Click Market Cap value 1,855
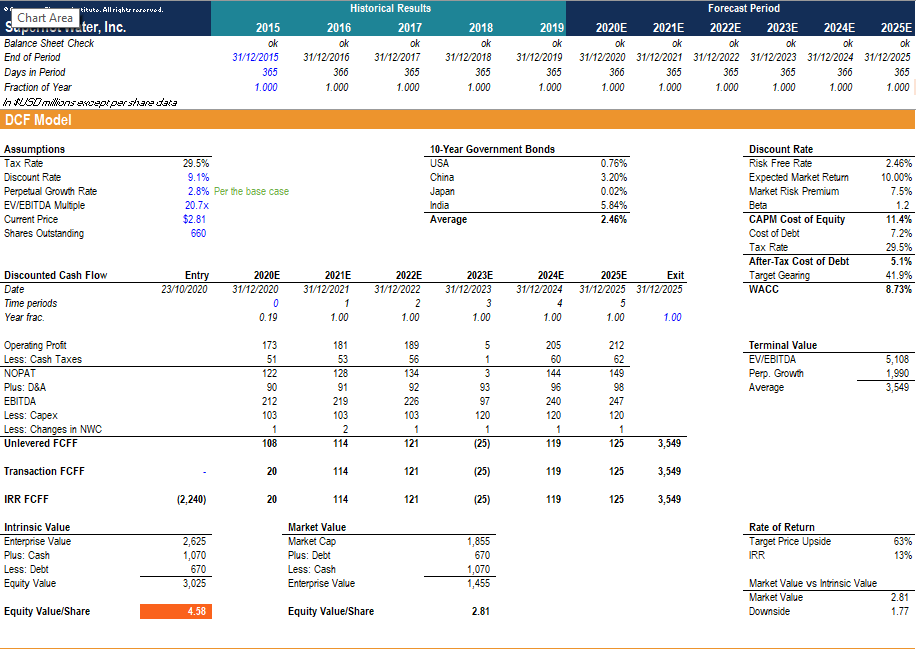 [x=478, y=542]
